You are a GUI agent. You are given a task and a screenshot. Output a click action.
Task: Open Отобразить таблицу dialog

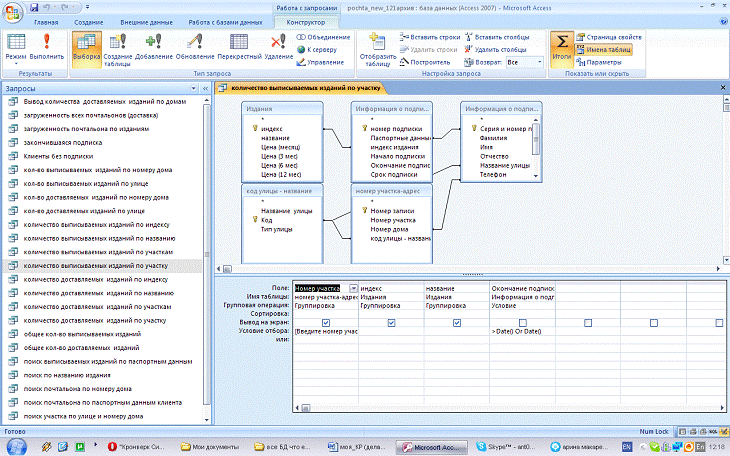point(377,48)
